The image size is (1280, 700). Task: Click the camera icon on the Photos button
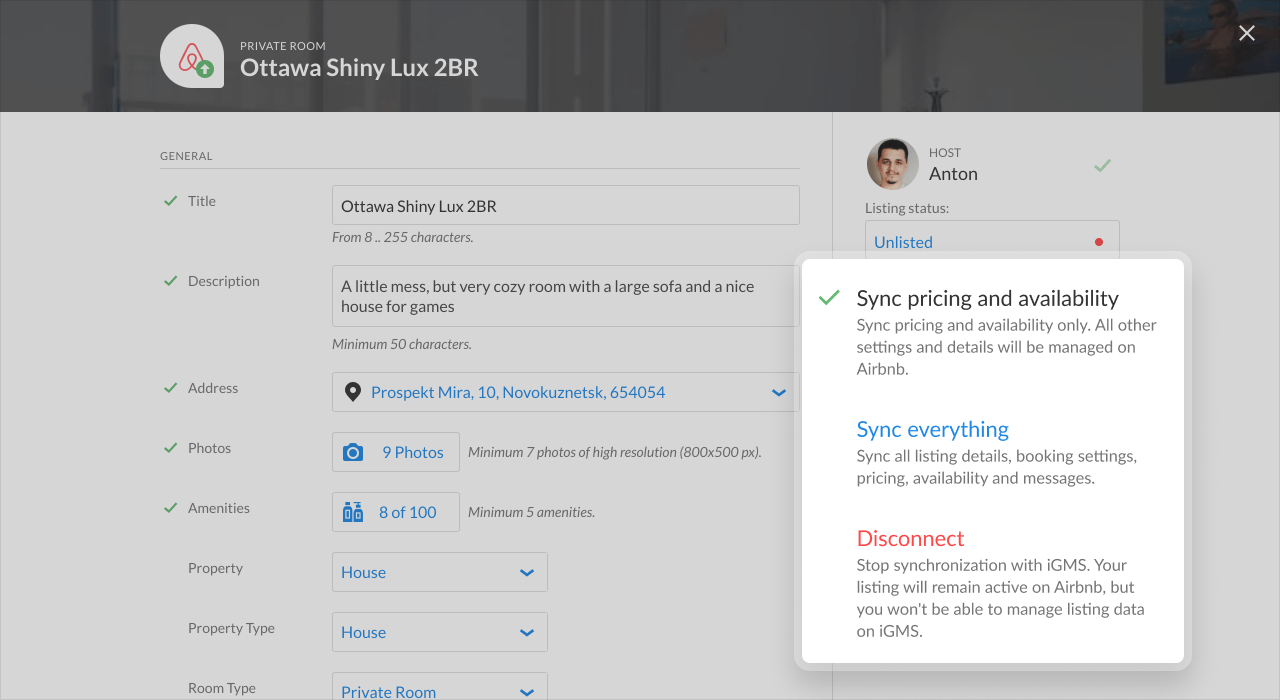(x=354, y=452)
